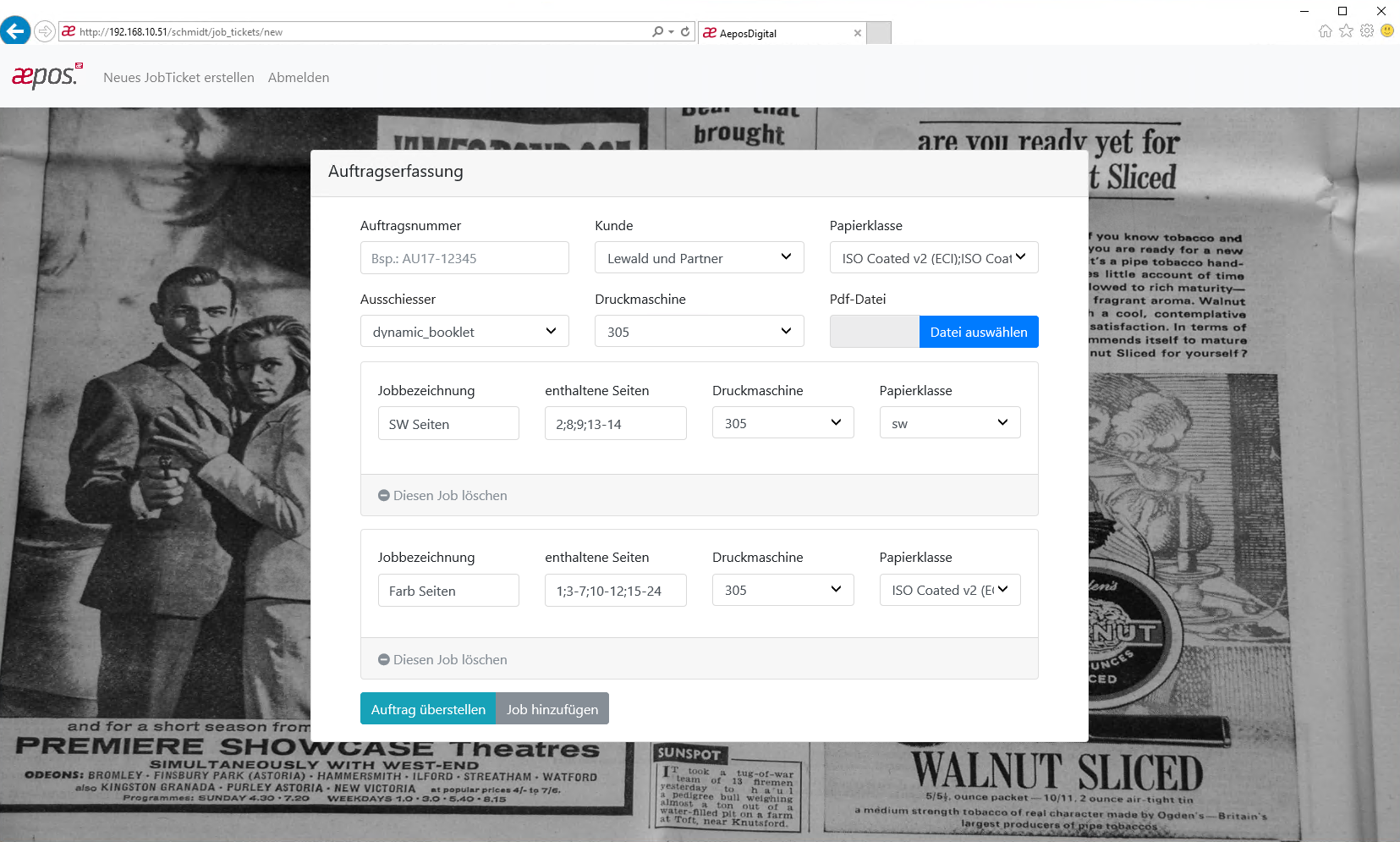Click the smiley feedback icon
Image resolution: width=1400 pixels, height=842 pixels.
(1387, 30)
